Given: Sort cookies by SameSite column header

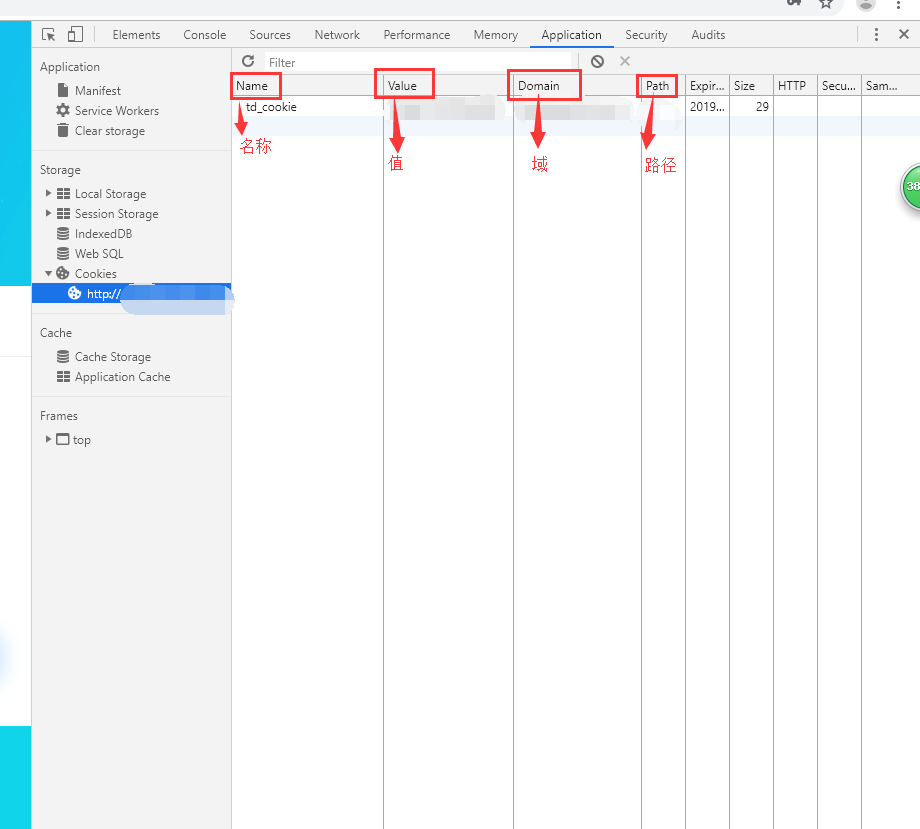Looking at the screenshot, I should (x=890, y=86).
